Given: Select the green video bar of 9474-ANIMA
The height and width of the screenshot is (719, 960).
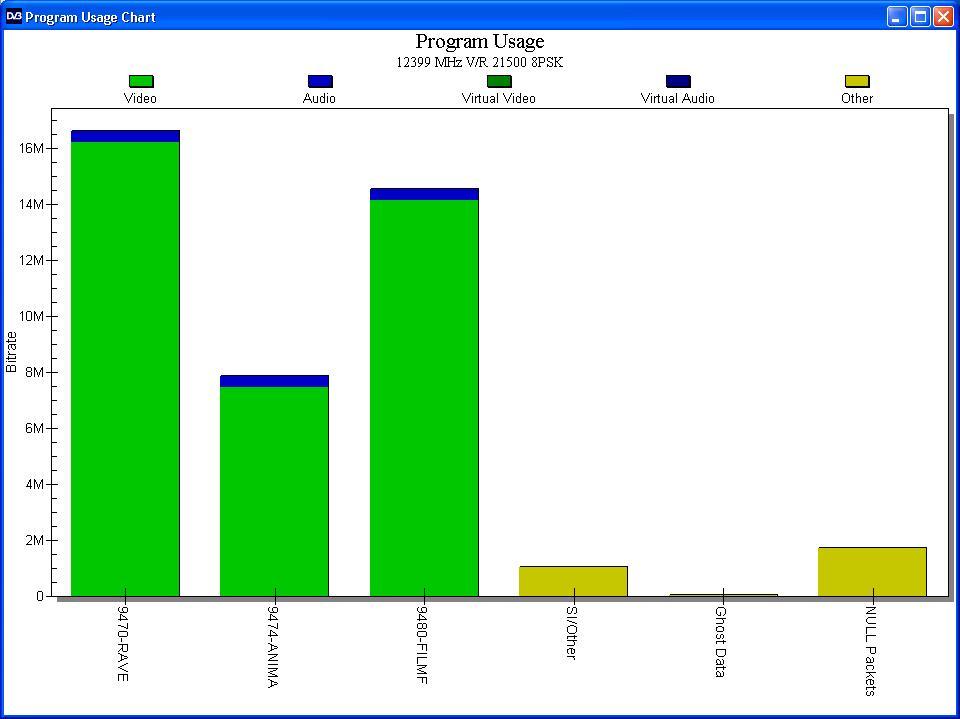Looking at the screenshot, I should [x=274, y=491].
